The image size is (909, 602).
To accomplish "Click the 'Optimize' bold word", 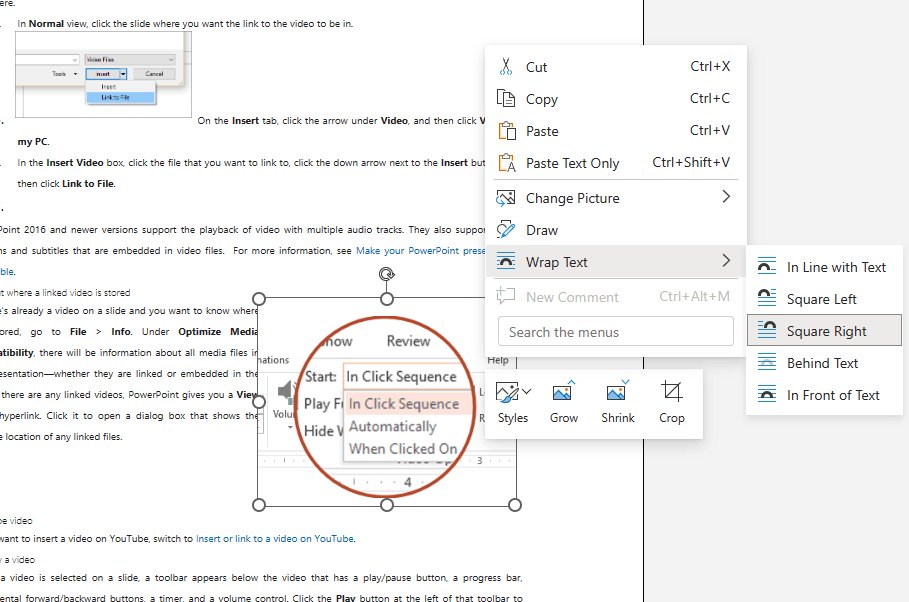I will pyautogui.click(x=199, y=331).
